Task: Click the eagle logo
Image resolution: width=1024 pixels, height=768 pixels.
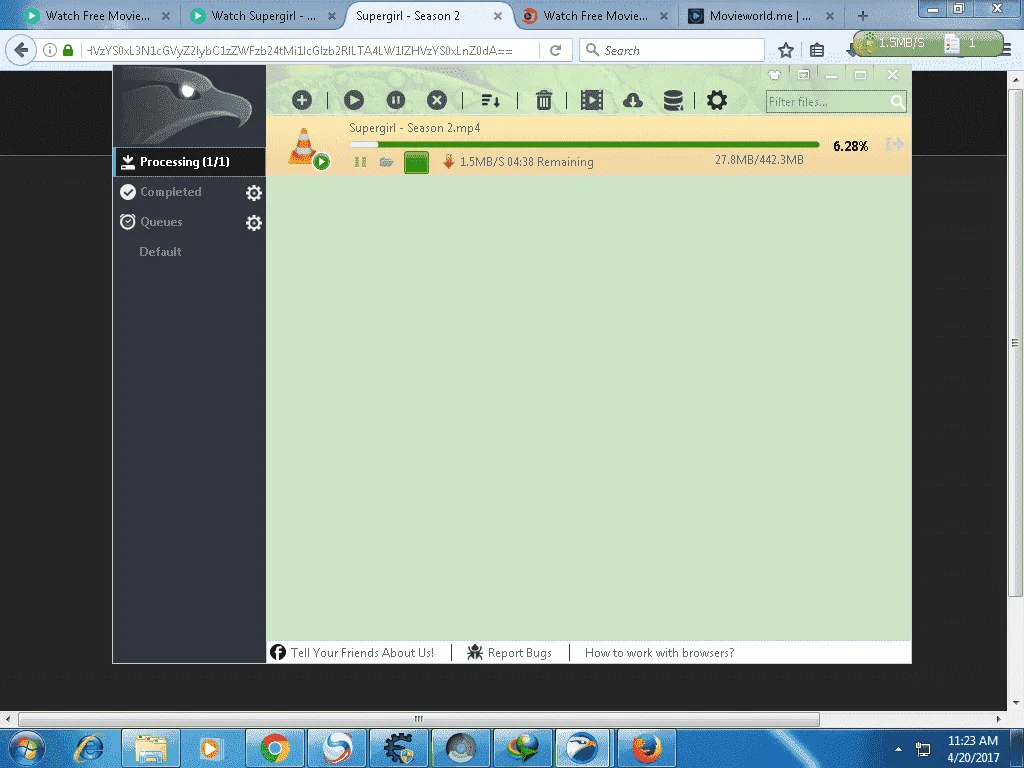Action: coord(189,105)
